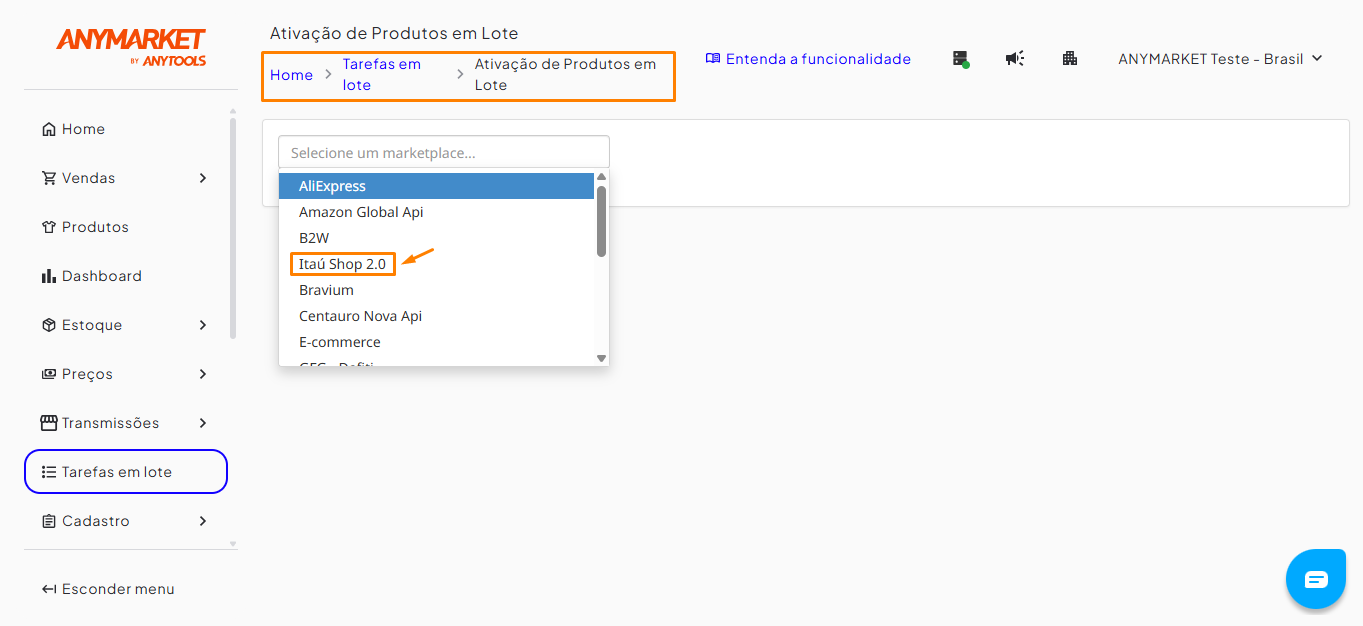The height and width of the screenshot is (626, 1363).
Task: Click the company building icon in header
Action: pos(1070,59)
